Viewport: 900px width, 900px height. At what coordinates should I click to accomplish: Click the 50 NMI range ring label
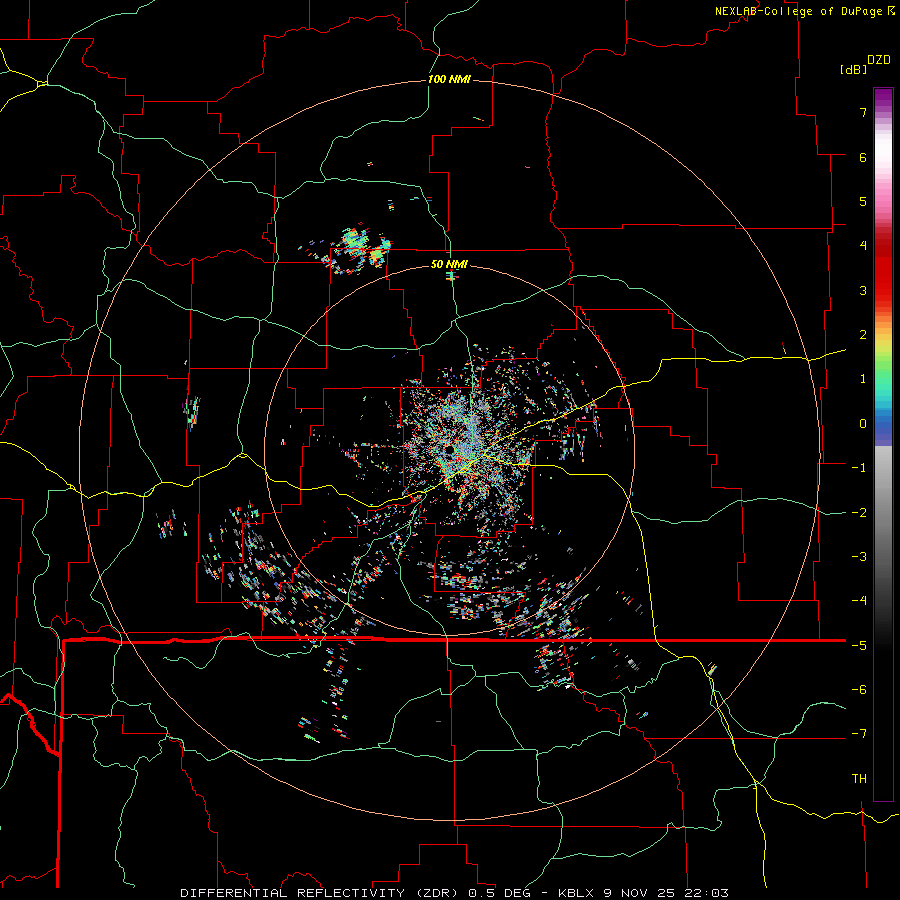[x=449, y=264]
